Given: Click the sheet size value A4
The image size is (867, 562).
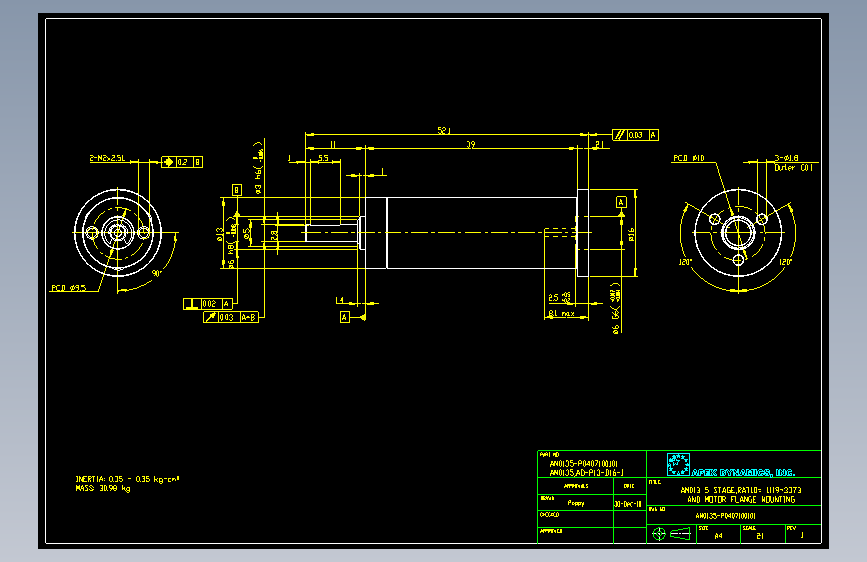Looking at the screenshot, I should pyautogui.click(x=718, y=536).
